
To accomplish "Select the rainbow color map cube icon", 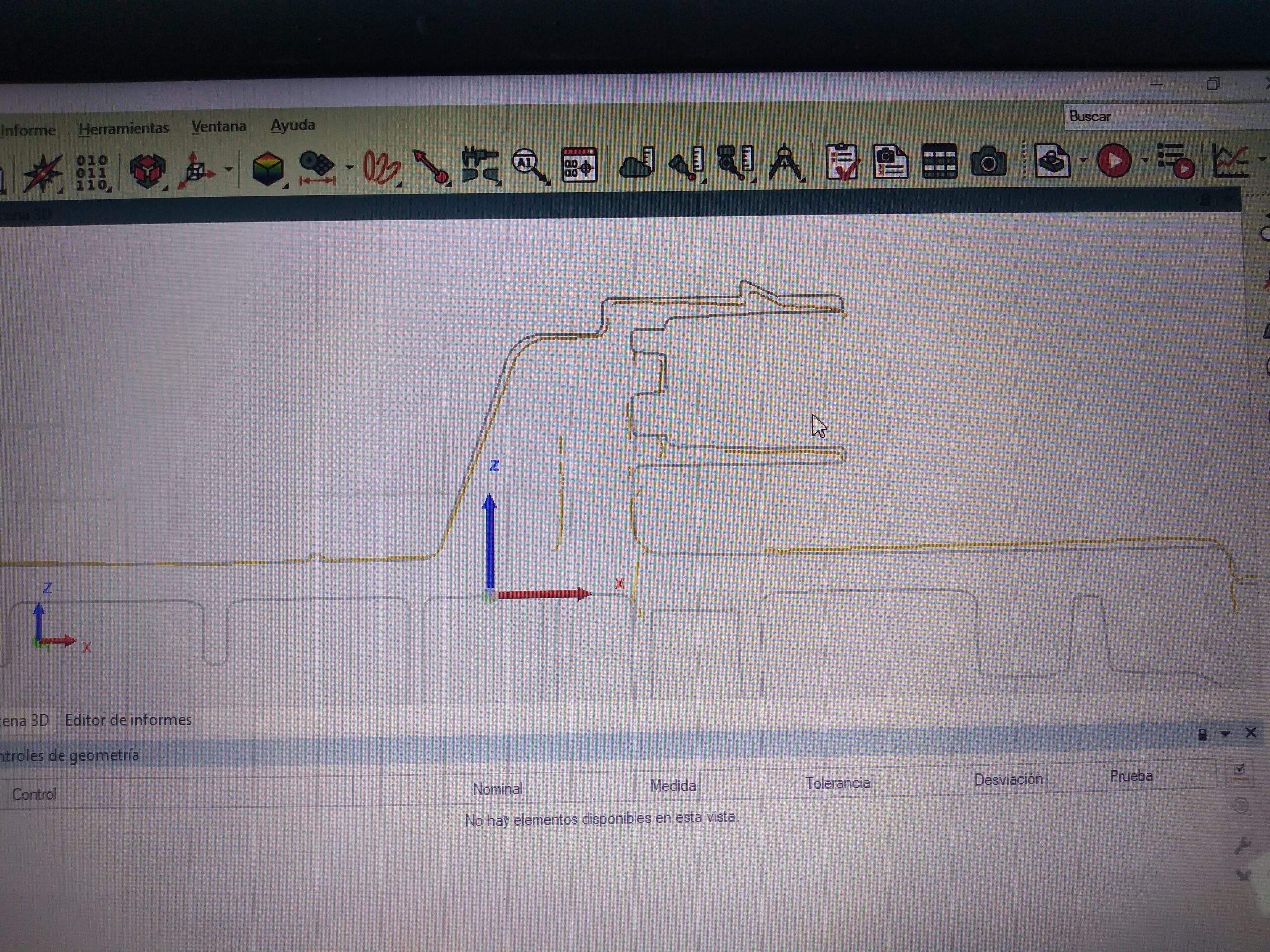I will (267, 169).
